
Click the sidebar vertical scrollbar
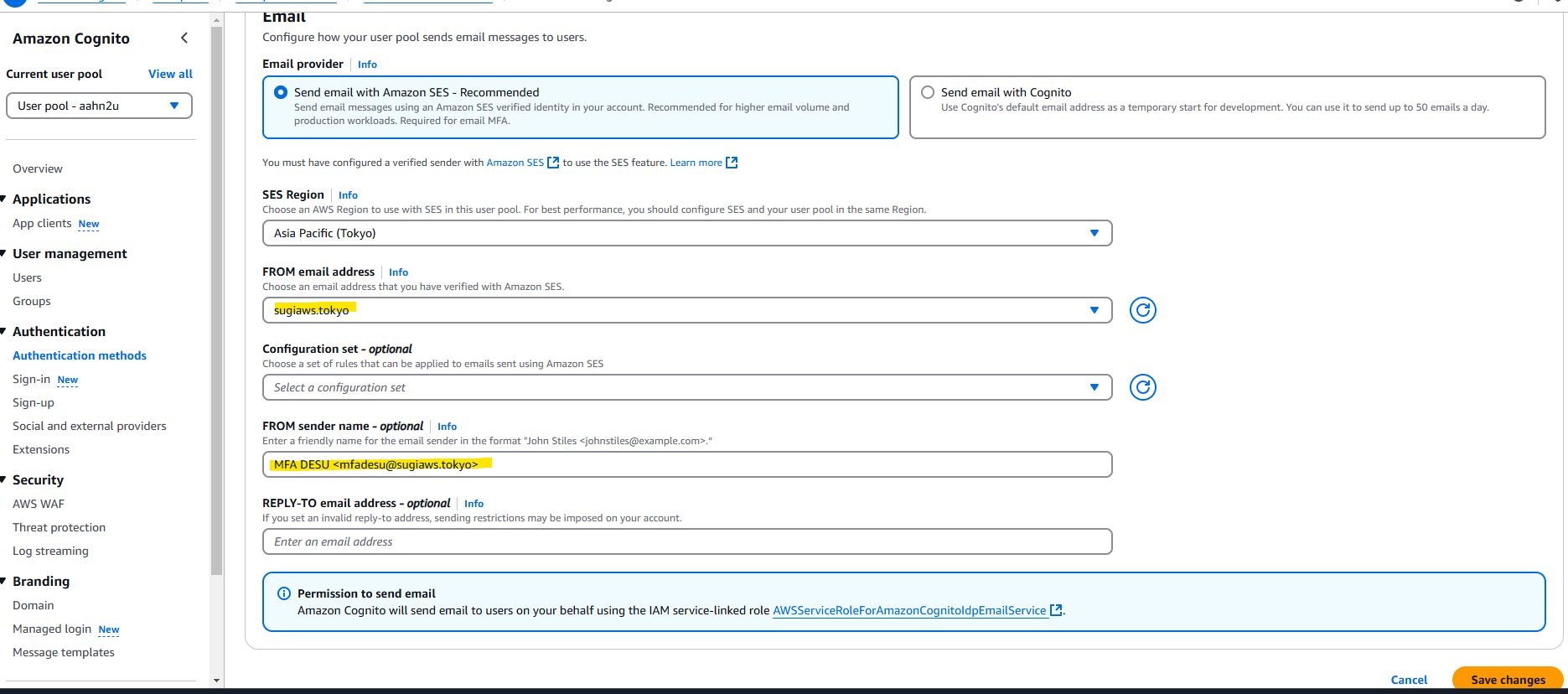click(x=217, y=300)
